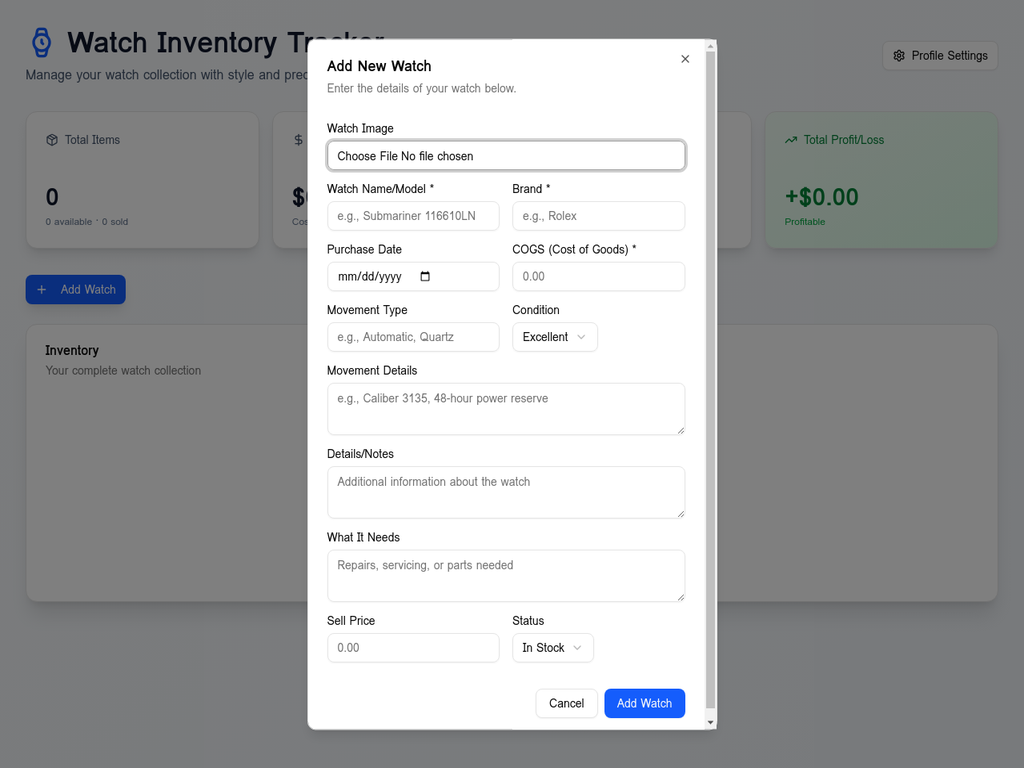Click the 'Details/Notes' label
The image size is (1024, 768).
point(360,454)
